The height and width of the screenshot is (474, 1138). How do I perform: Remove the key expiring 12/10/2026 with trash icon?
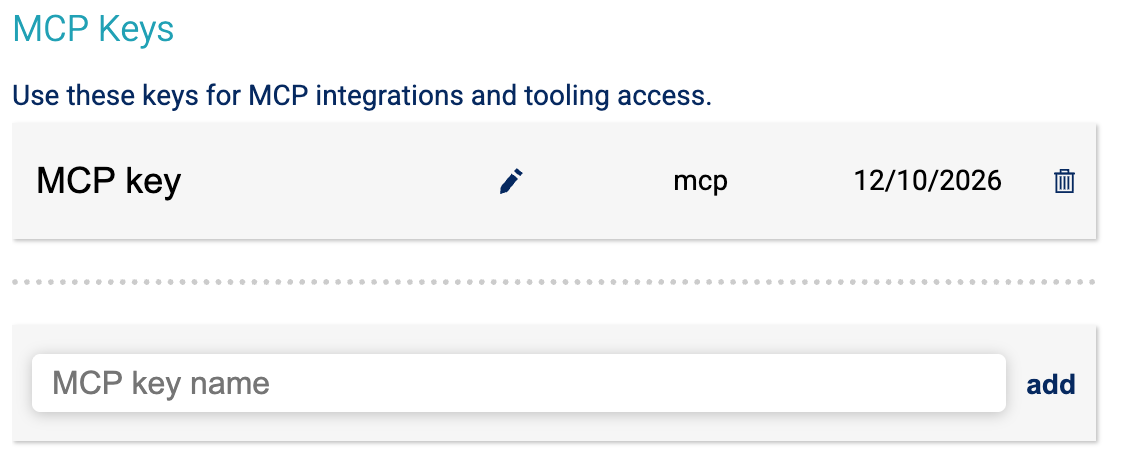coord(1064,181)
